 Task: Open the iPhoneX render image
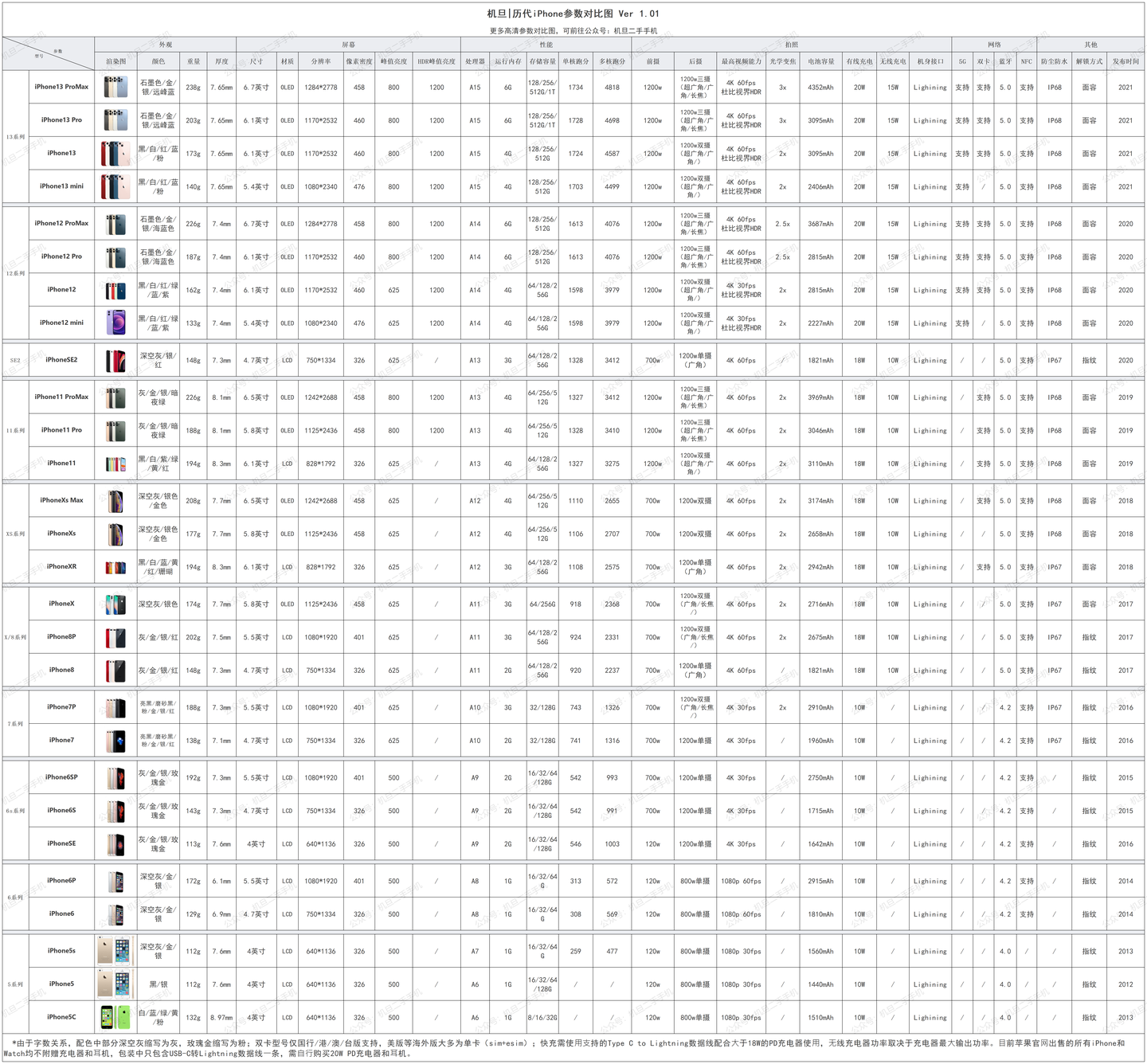tap(115, 604)
